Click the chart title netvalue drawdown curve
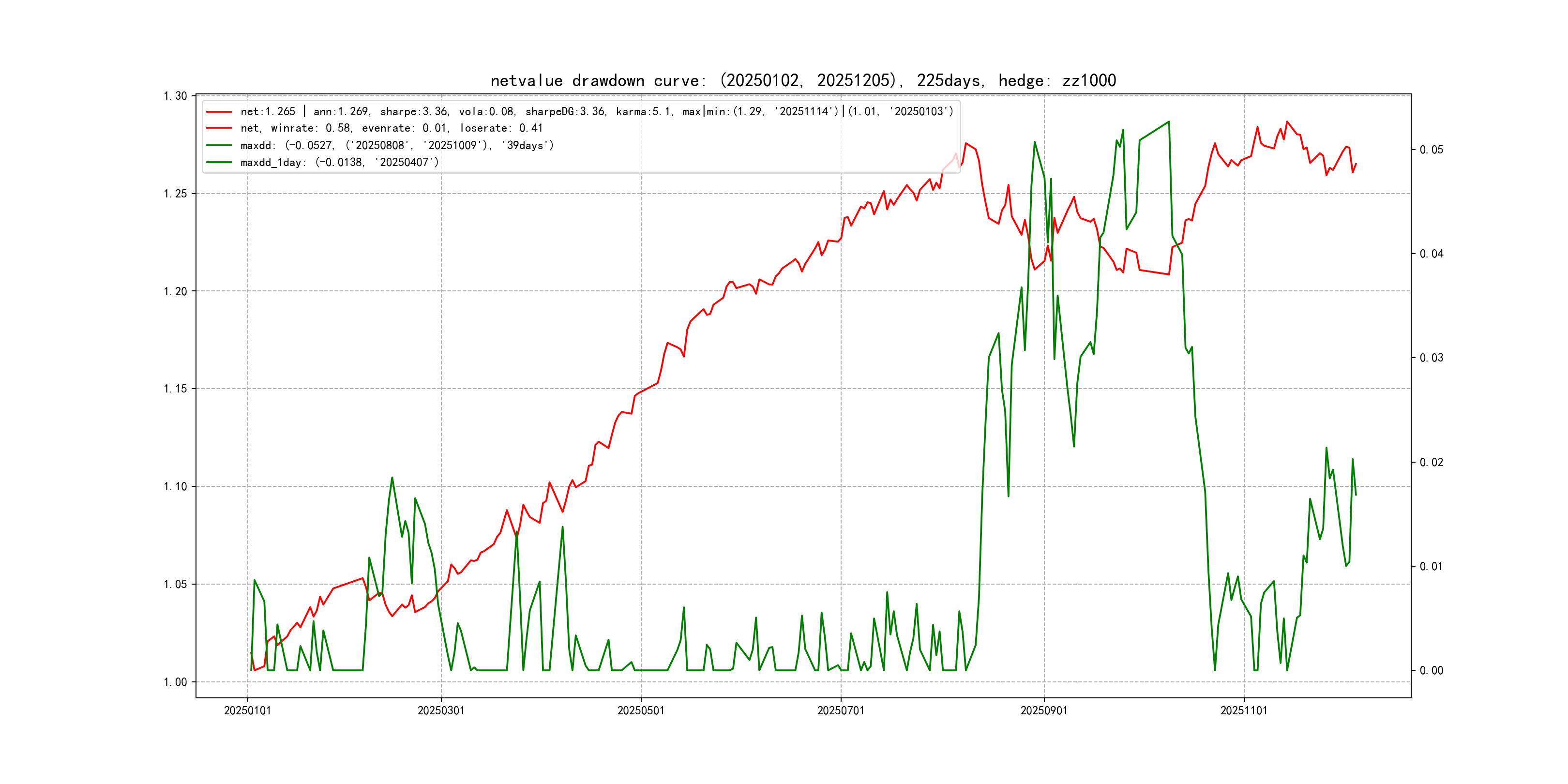 [803, 81]
